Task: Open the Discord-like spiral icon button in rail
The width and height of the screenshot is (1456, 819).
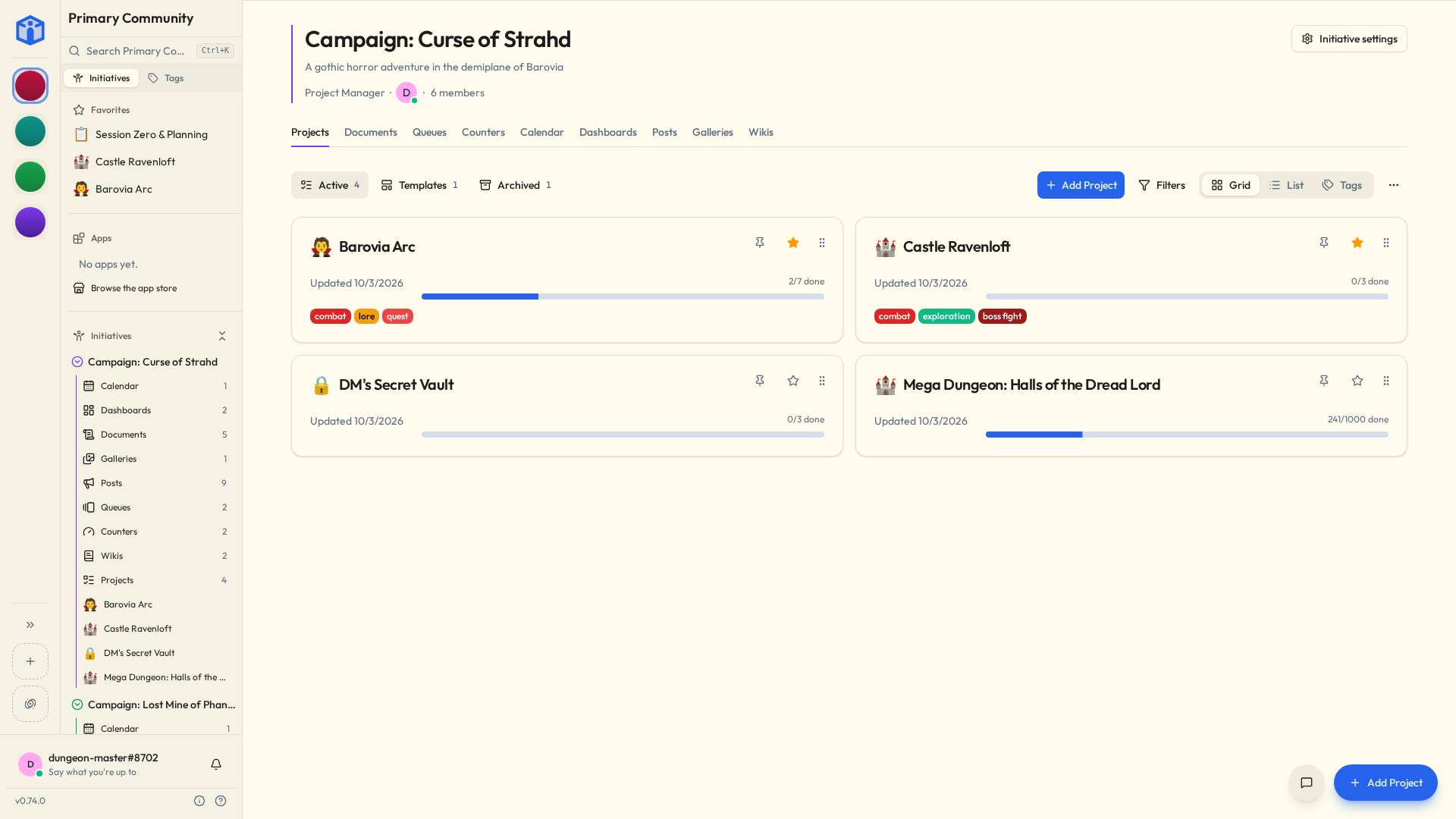Action: [x=30, y=704]
